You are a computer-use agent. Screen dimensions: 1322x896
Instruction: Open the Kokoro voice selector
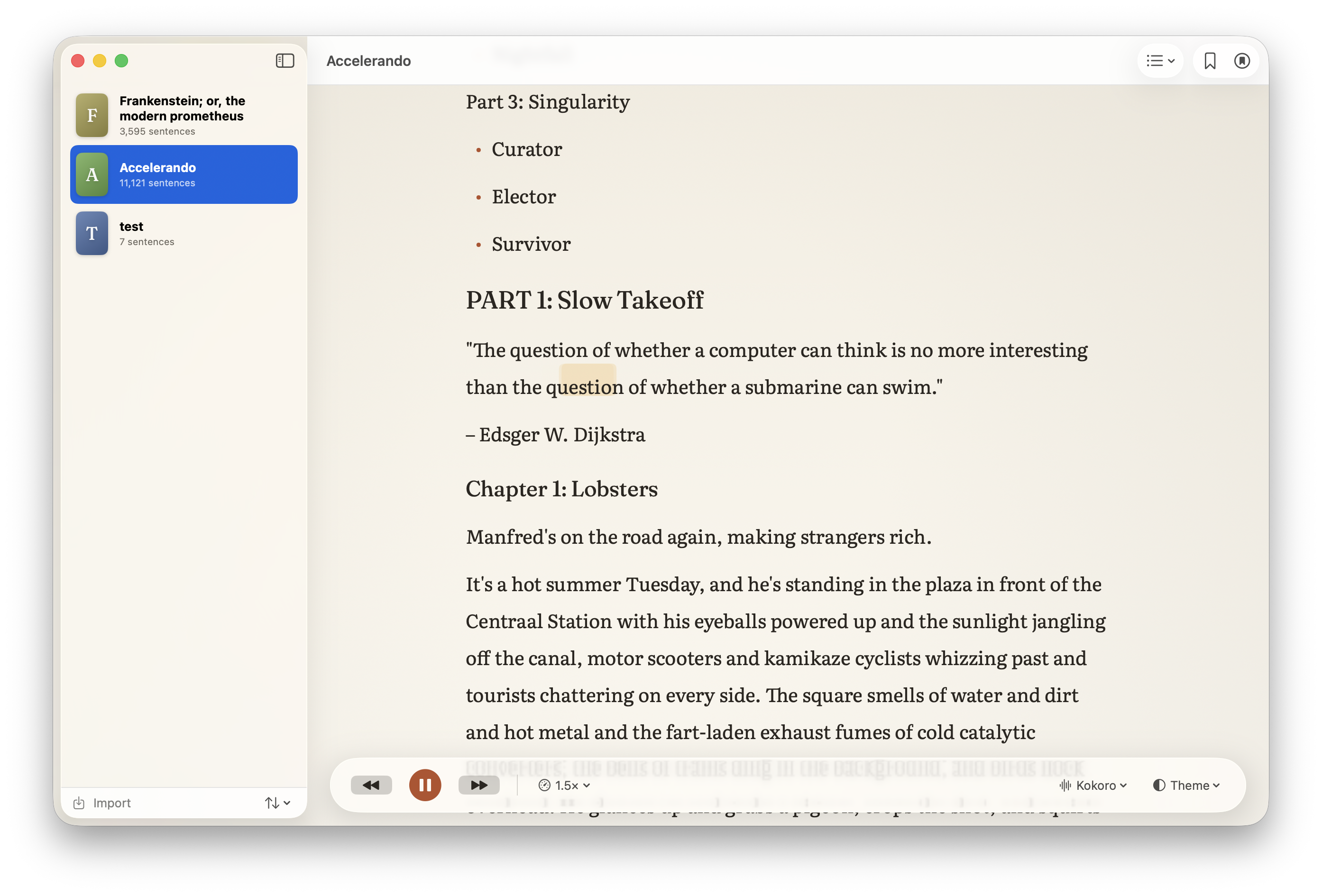tap(1093, 785)
